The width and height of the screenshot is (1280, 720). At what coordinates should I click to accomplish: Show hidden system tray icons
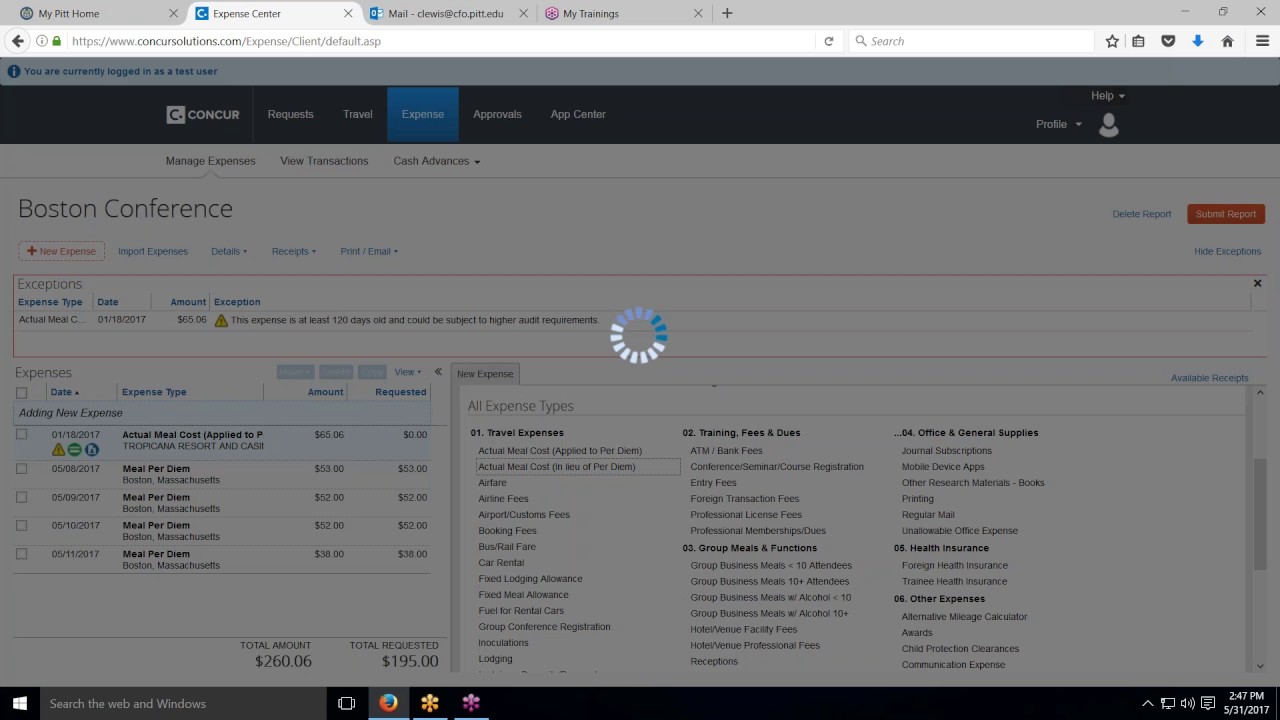tap(1148, 703)
